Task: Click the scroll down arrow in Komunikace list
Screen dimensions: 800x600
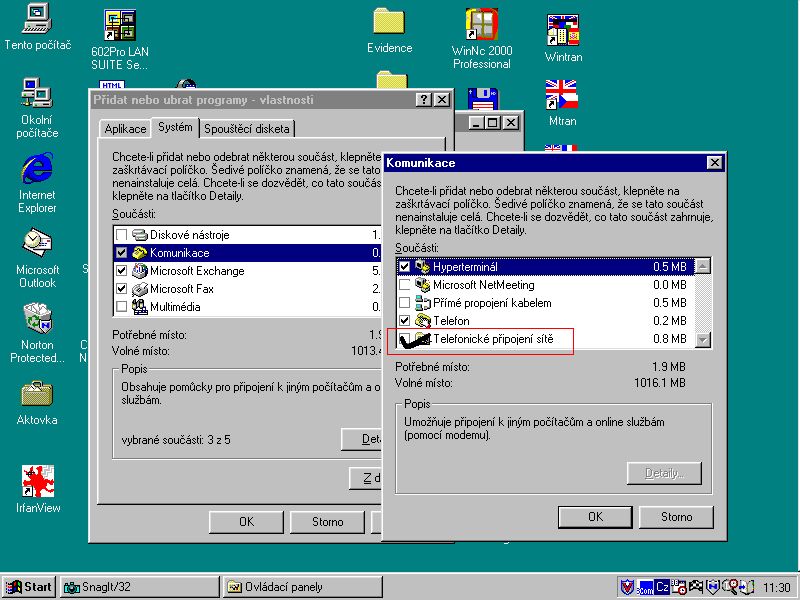Action: point(703,340)
